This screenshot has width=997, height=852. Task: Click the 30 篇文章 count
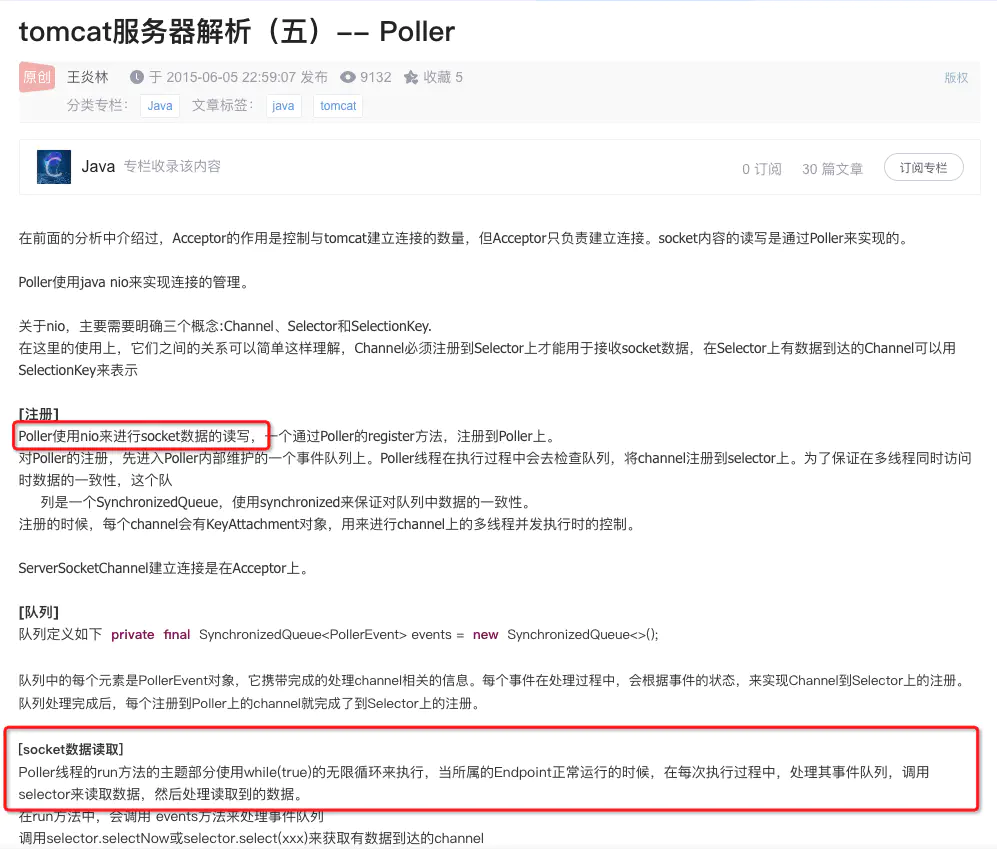832,168
